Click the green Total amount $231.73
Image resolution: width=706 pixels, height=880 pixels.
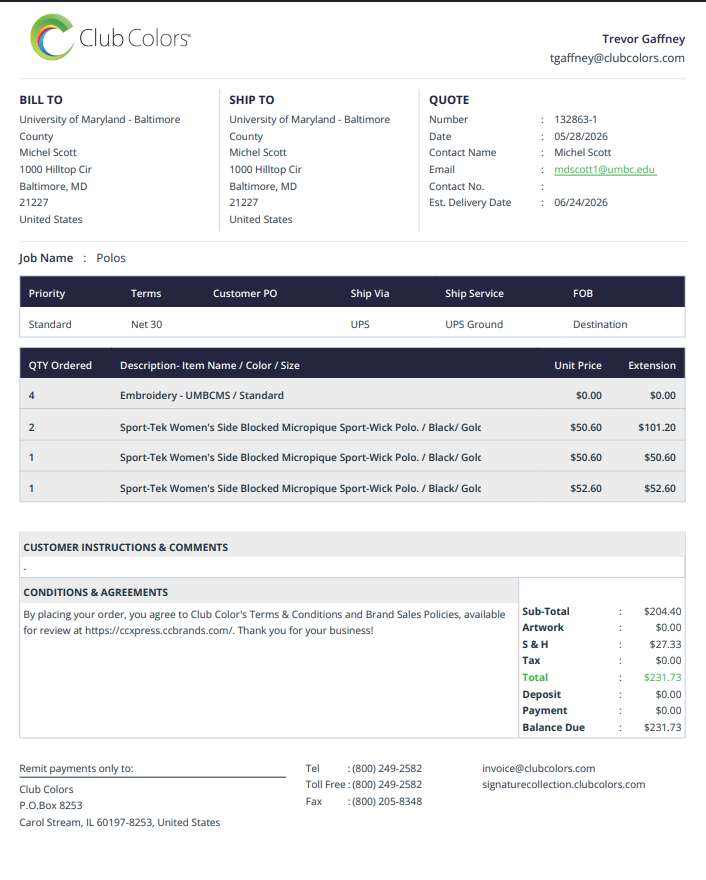click(662, 678)
